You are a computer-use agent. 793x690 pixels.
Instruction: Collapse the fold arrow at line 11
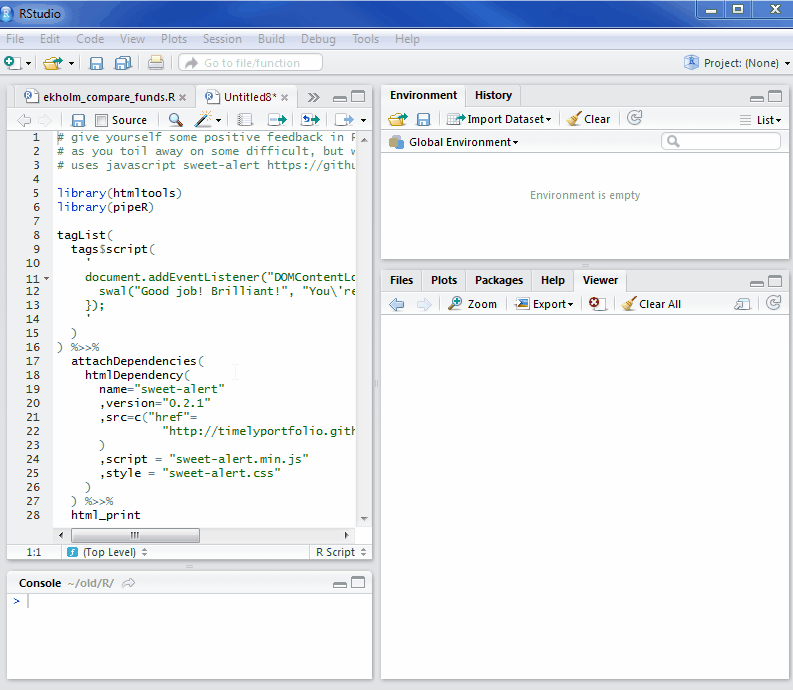coord(47,279)
